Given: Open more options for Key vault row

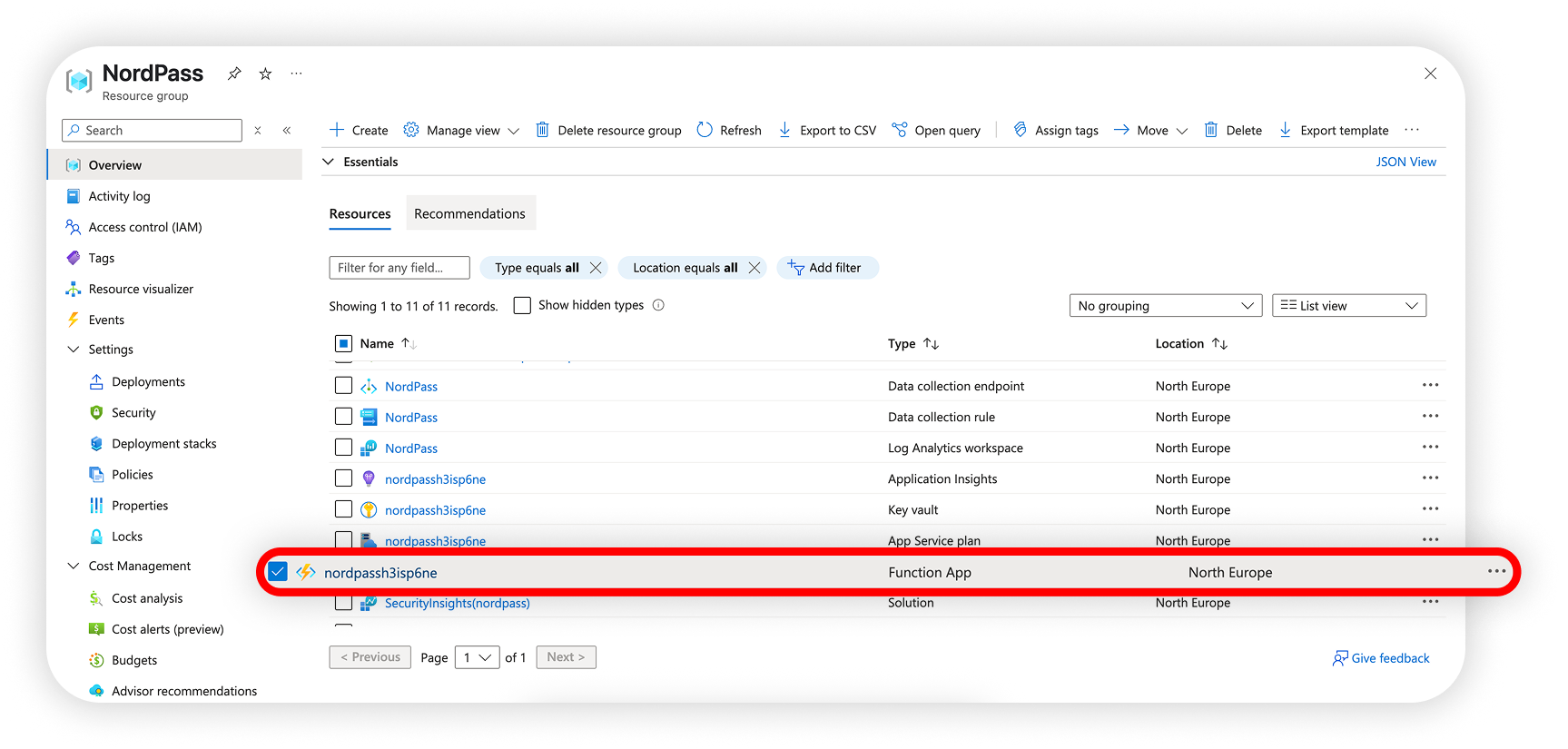Looking at the screenshot, I should (1430, 508).
